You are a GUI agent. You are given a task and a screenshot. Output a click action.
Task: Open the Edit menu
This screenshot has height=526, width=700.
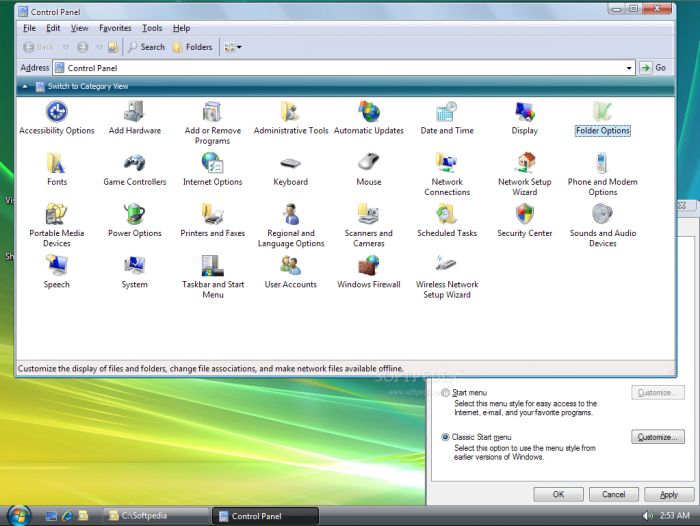[53, 28]
